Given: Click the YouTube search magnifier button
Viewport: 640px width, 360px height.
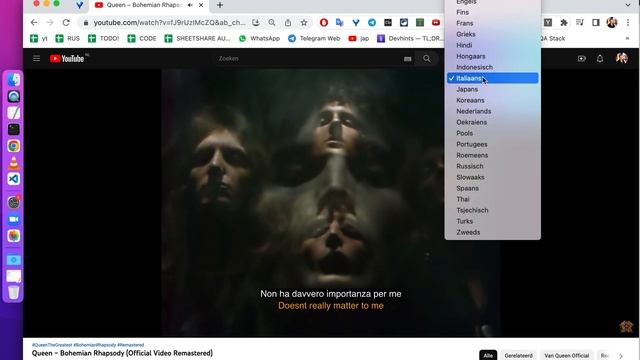Looking at the screenshot, I should pos(427,59).
